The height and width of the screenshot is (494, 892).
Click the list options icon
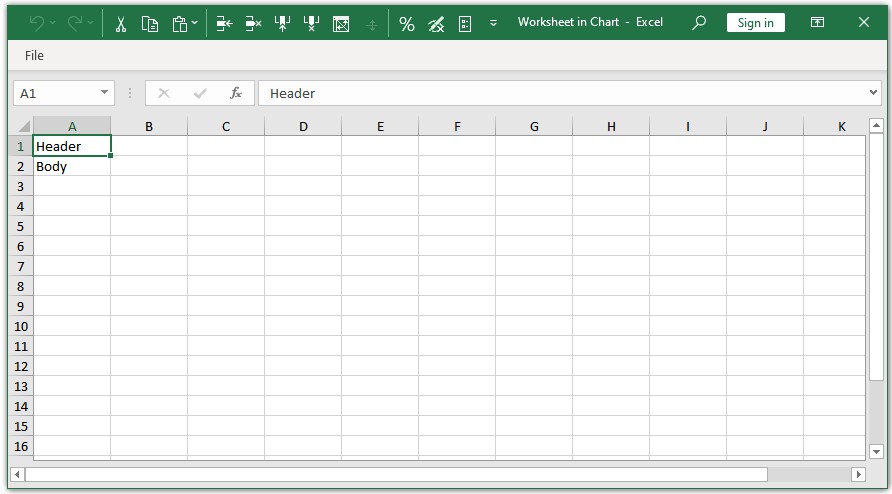[465, 23]
